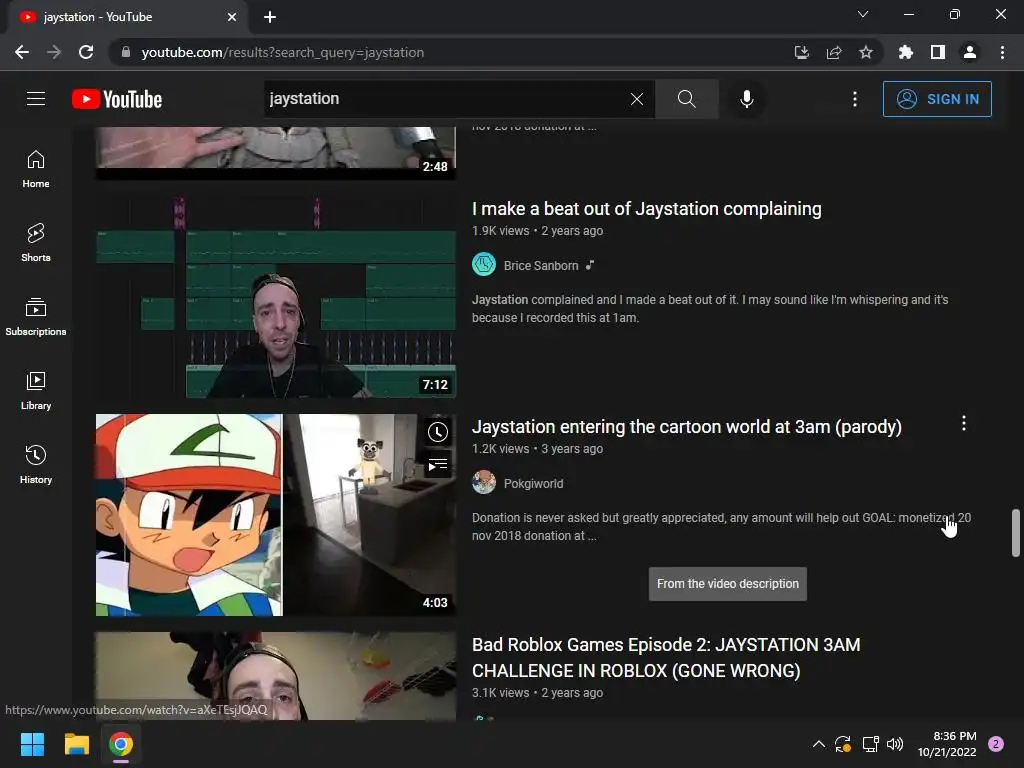Open Pokgiworld channel avatar
Image resolution: width=1024 pixels, height=768 pixels.
[484, 483]
